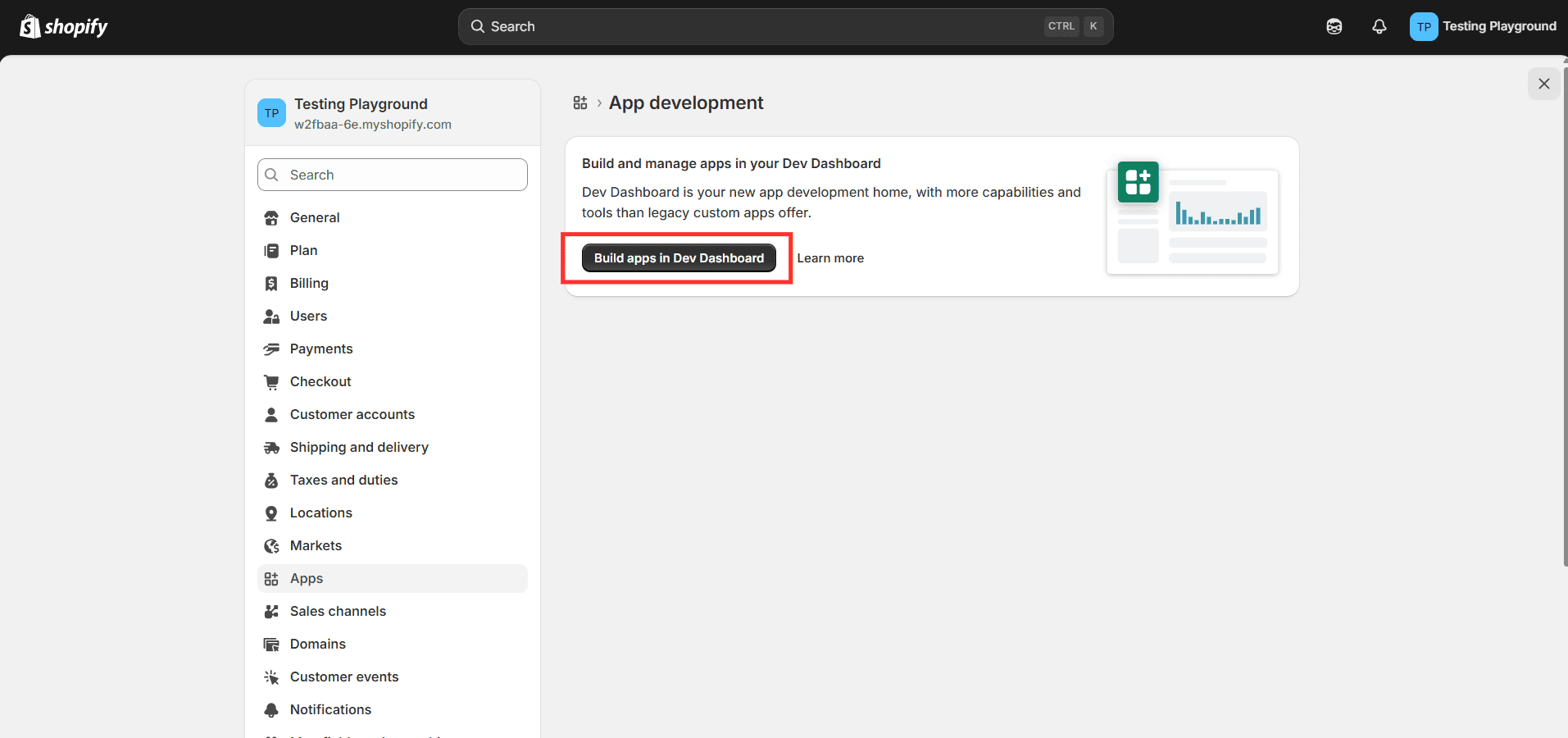Open Taxes and duties settings

[x=343, y=481]
